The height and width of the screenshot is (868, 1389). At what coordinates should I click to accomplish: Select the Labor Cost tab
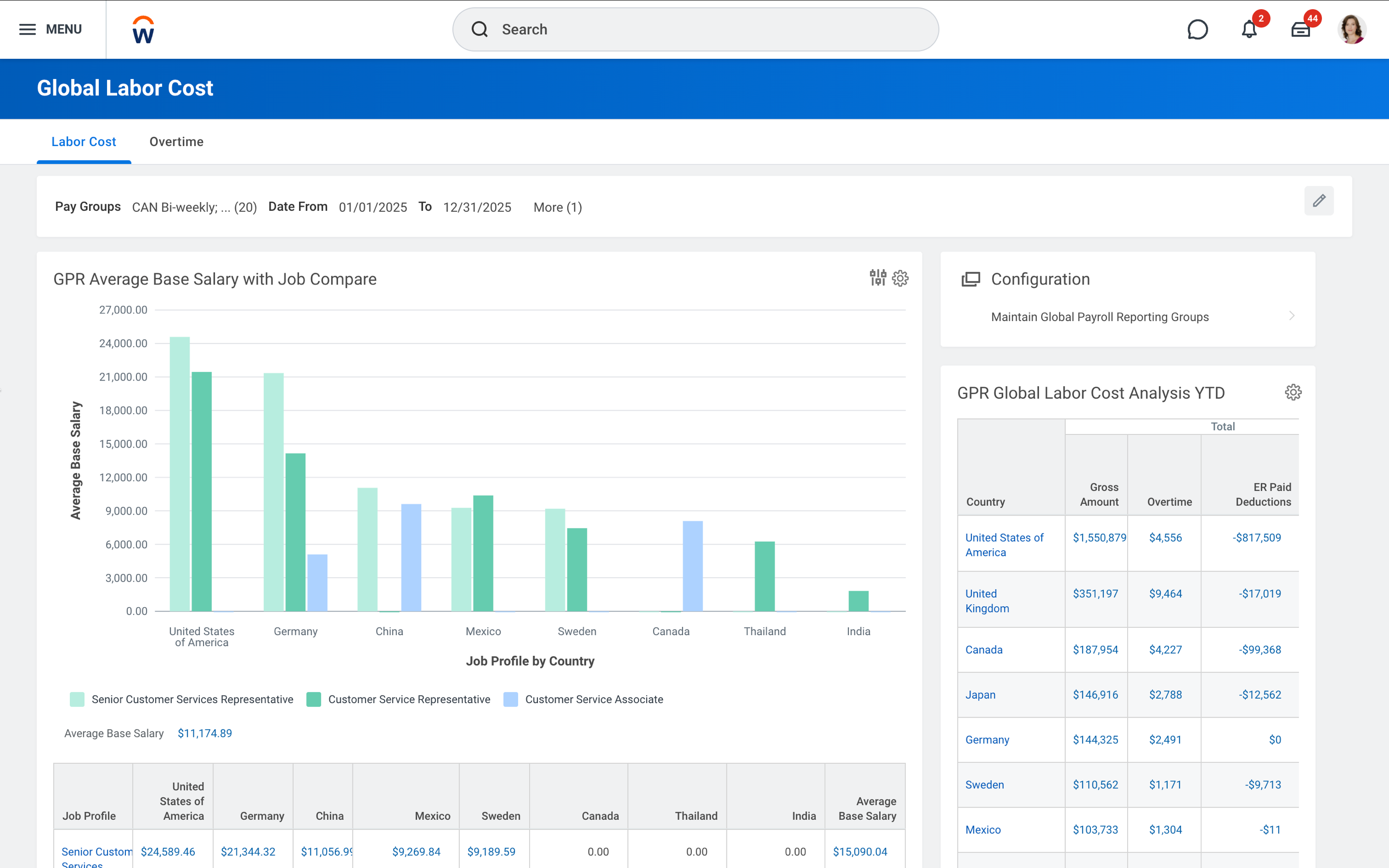[x=84, y=142]
